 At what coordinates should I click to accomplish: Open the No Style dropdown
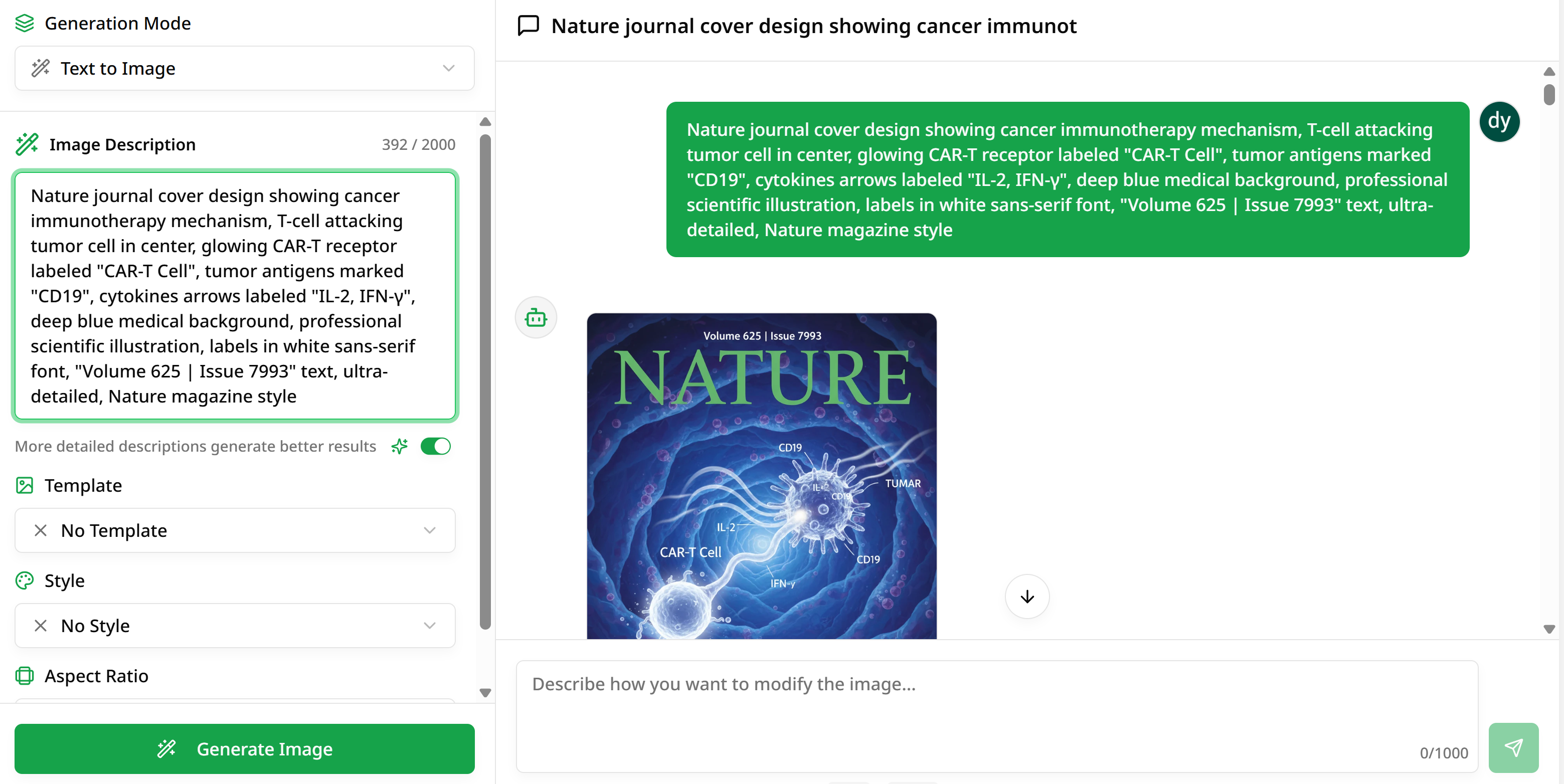click(x=235, y=626)
